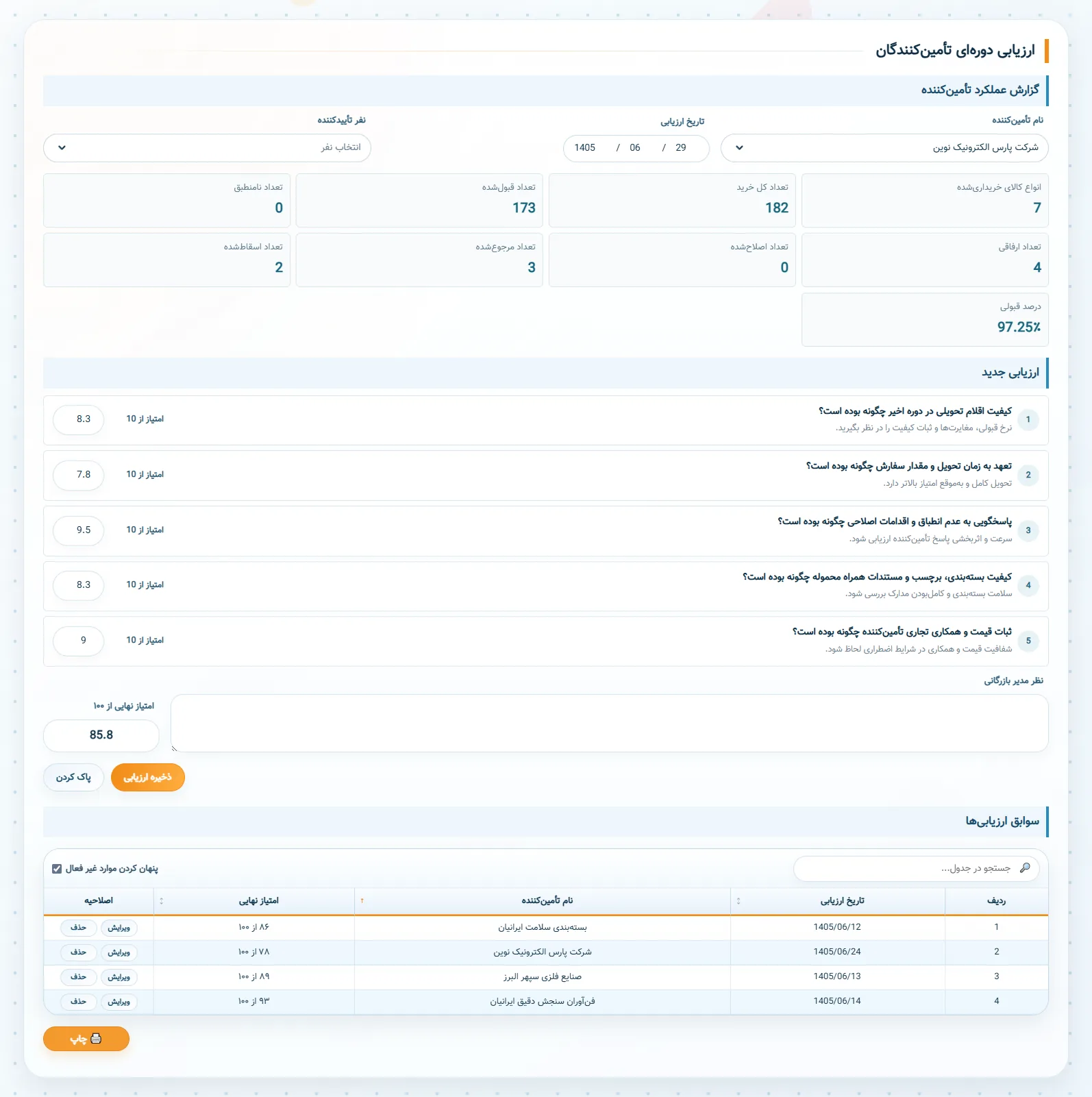Click the score cell ۹۳ از ۱۰۰
The image size is (1092, 1097).
pyautogui.click(x=254, y=1002)
